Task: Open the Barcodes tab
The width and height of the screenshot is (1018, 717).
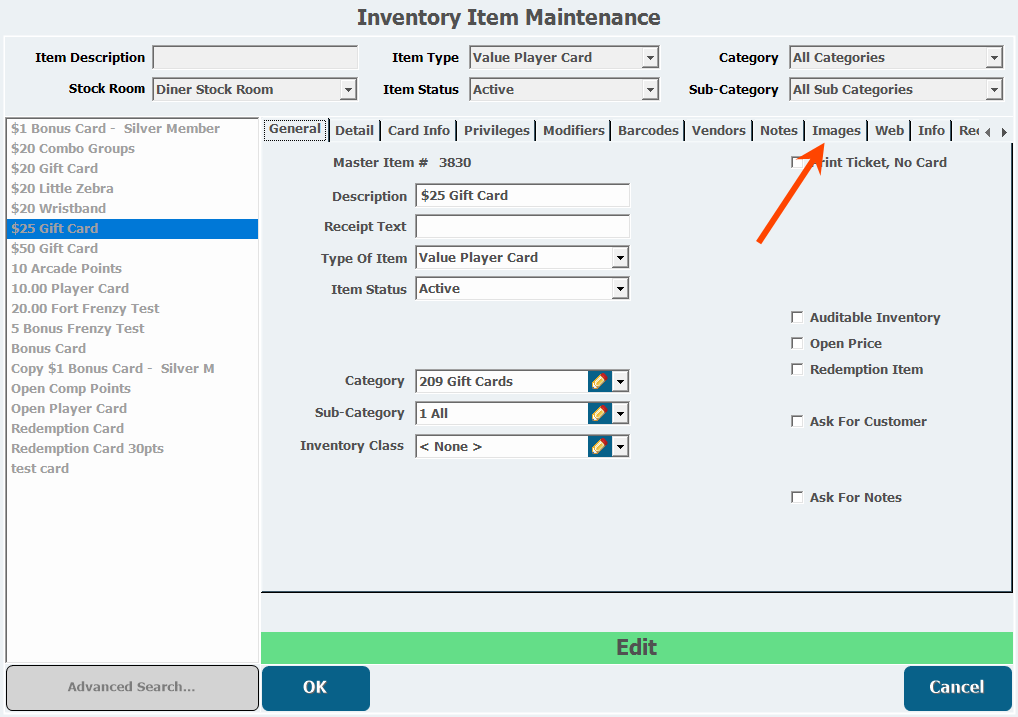Action: pyautogui.click(x=648, y=131)
